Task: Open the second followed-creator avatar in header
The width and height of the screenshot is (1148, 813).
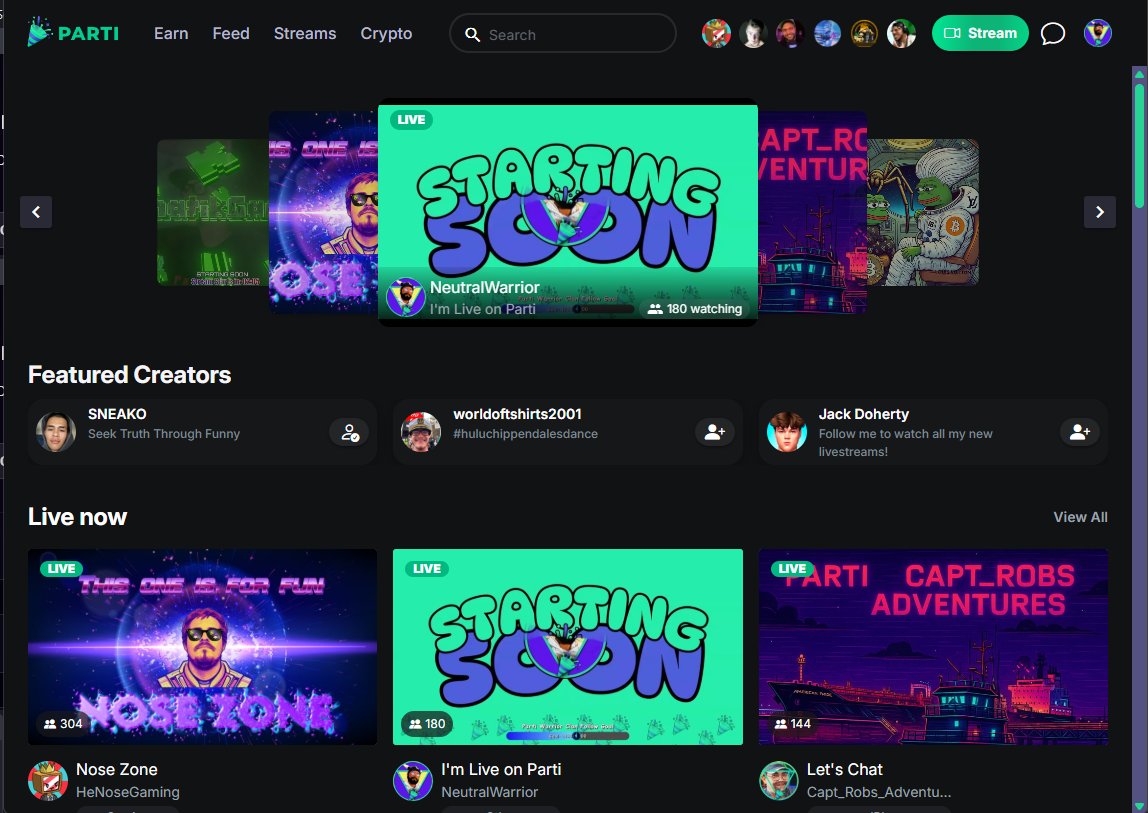Action: pos(753,33)
